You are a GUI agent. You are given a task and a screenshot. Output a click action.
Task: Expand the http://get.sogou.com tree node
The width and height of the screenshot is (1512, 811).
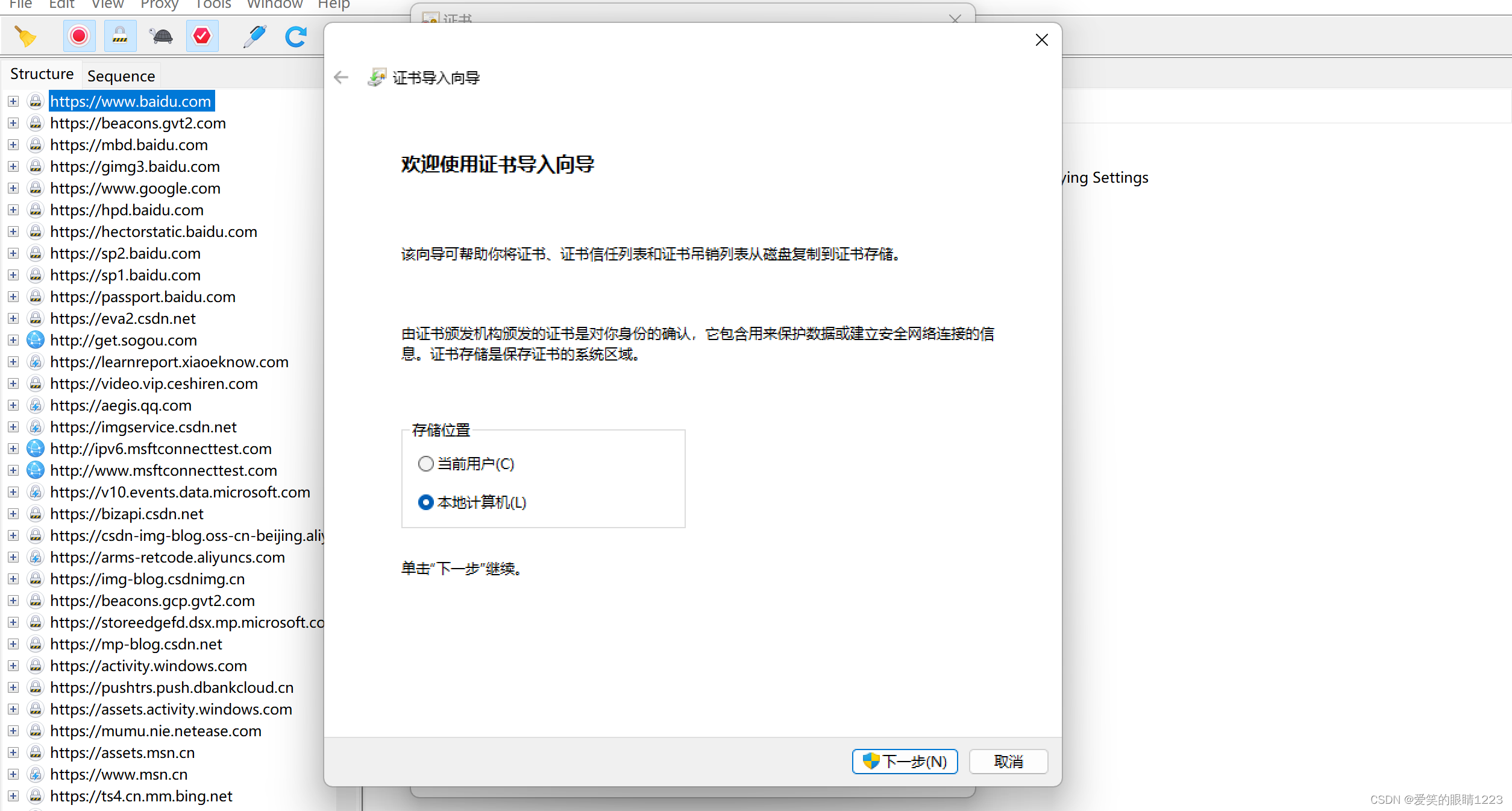(x=13, y=340)
